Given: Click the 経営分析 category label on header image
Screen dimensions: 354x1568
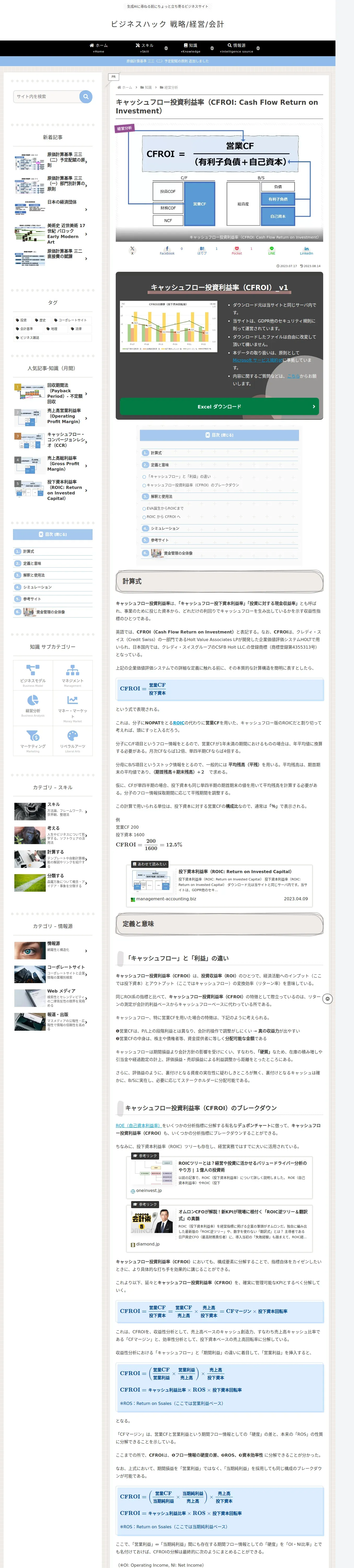Looking at the screenshot, I should [125, 128].
